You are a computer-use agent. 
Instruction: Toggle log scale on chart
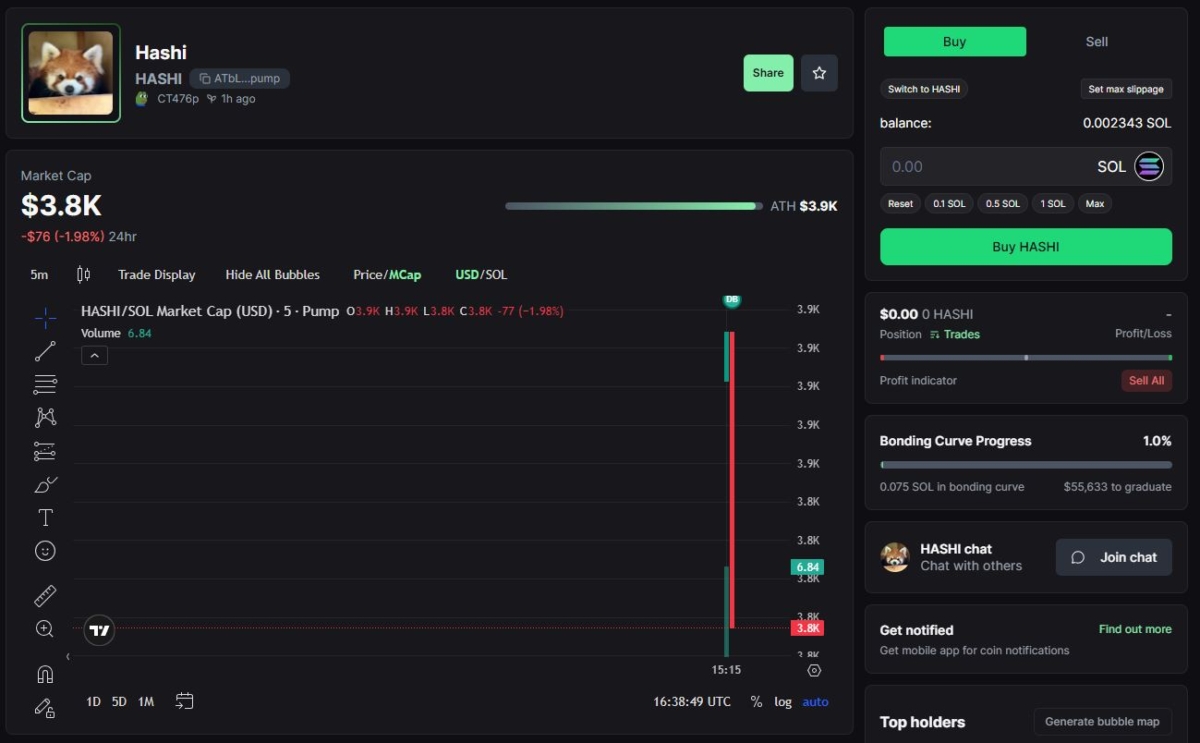click(x=783, y=702)
